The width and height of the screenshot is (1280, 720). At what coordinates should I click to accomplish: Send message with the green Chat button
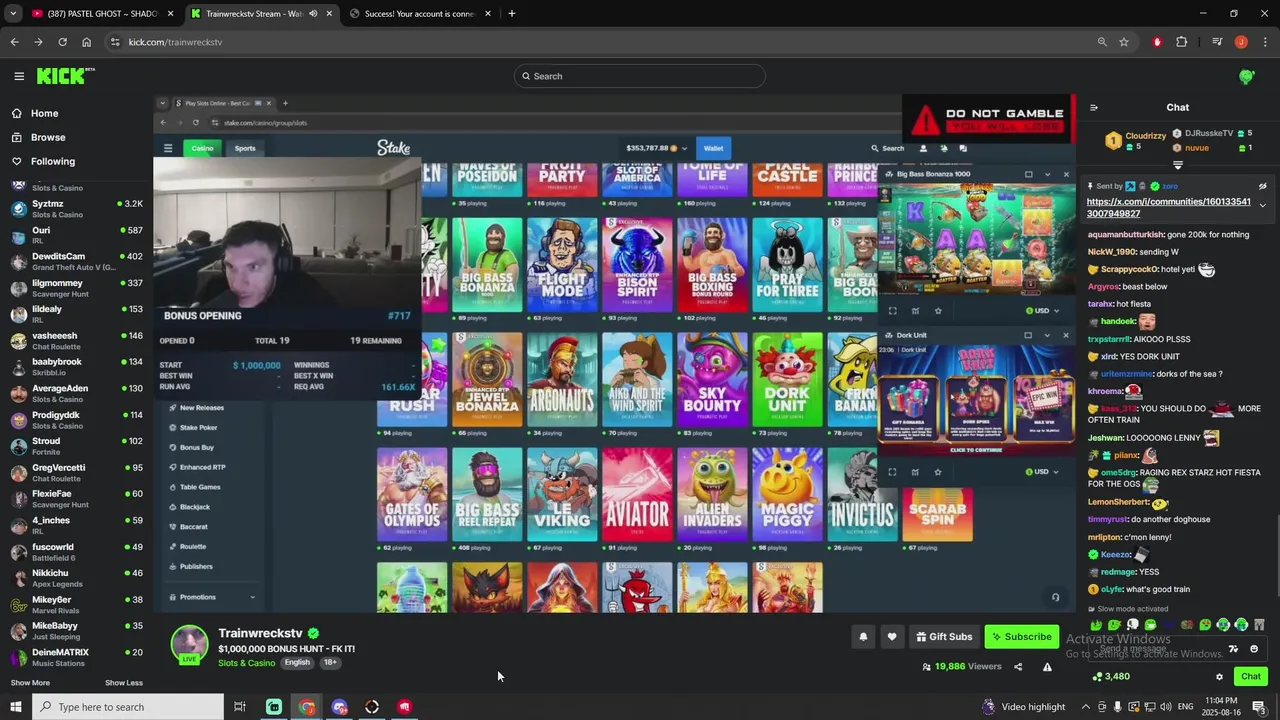pos(1251,677)
